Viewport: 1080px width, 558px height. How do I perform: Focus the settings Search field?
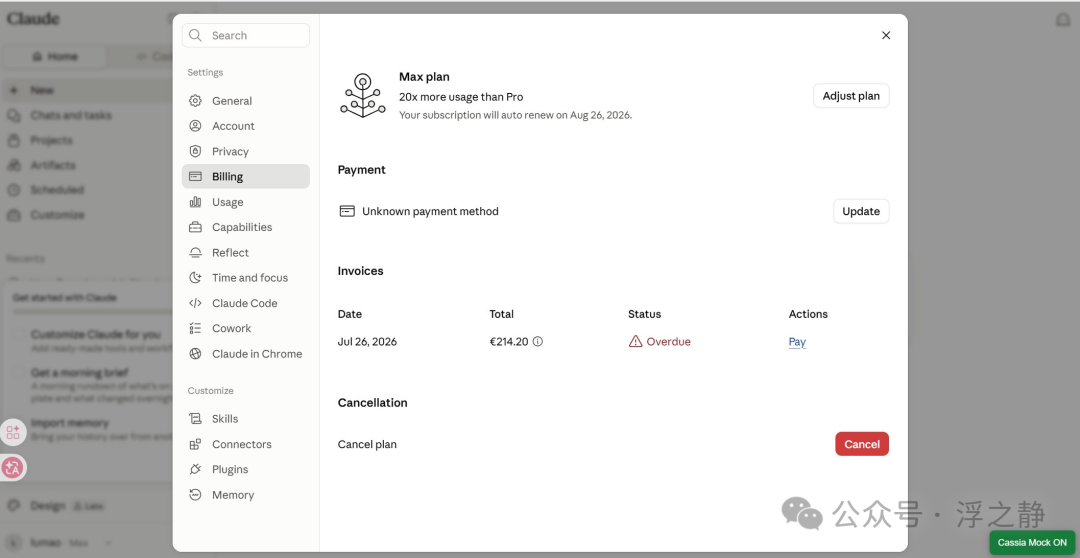tap(246, 35)
